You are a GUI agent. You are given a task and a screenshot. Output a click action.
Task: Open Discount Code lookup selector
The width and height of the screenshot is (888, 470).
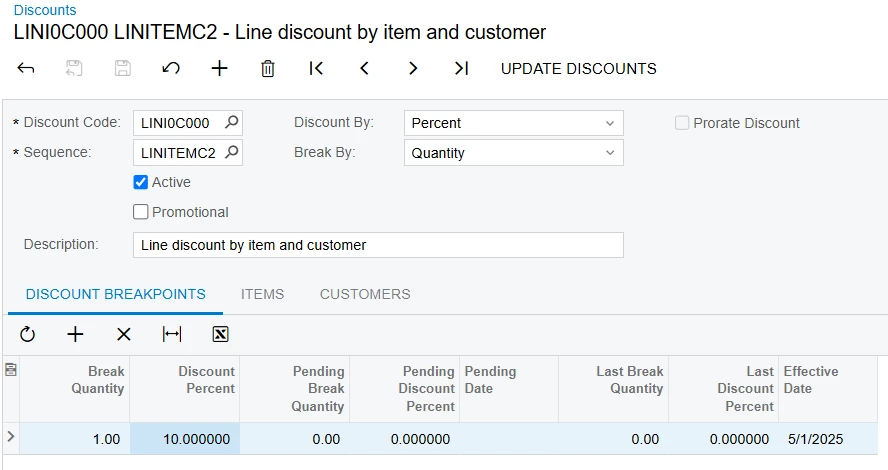231,123
